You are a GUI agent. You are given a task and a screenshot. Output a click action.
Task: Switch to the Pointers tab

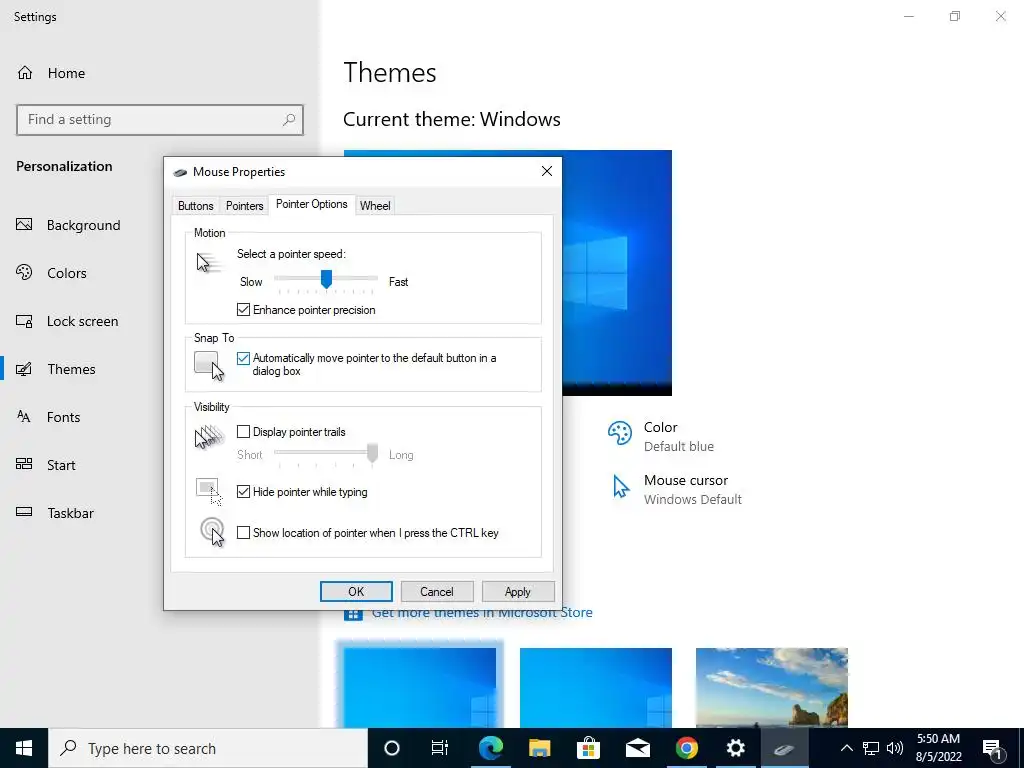pos(244,206)
